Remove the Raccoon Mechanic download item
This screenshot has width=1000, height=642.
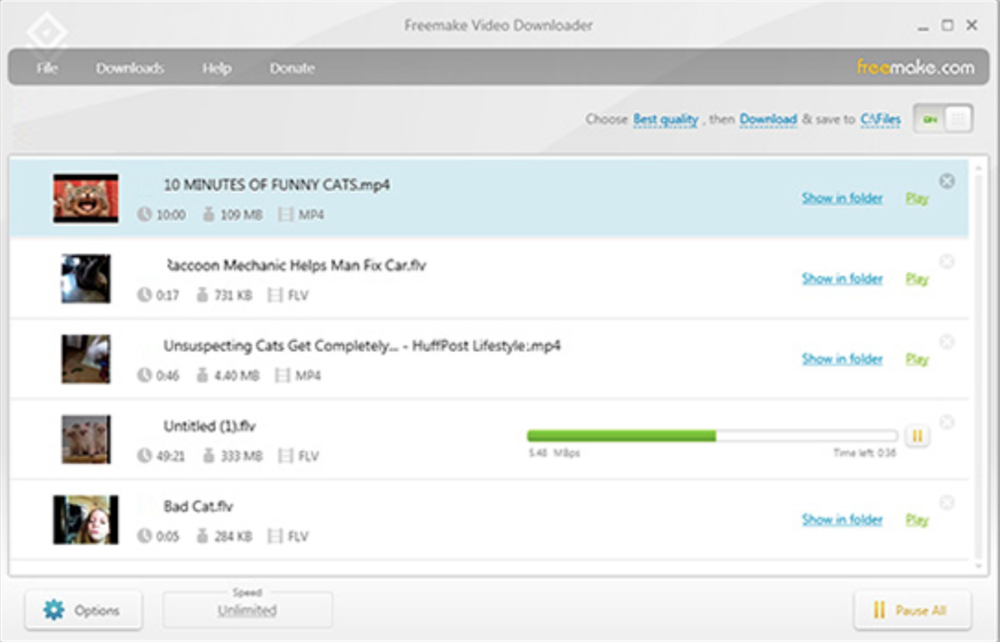coord(946,262)
